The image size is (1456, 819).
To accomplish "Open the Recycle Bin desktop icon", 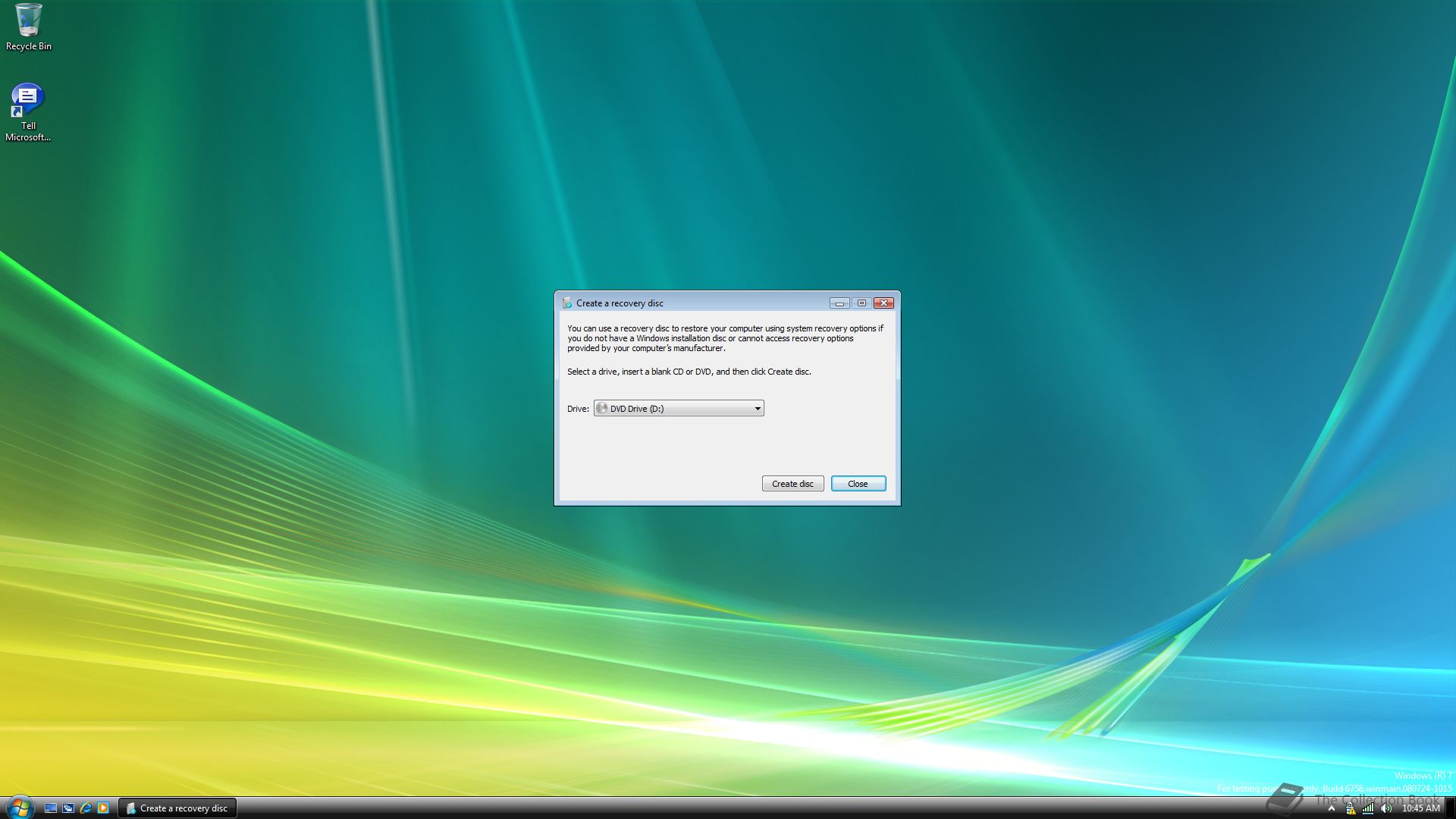I will 29,27.
